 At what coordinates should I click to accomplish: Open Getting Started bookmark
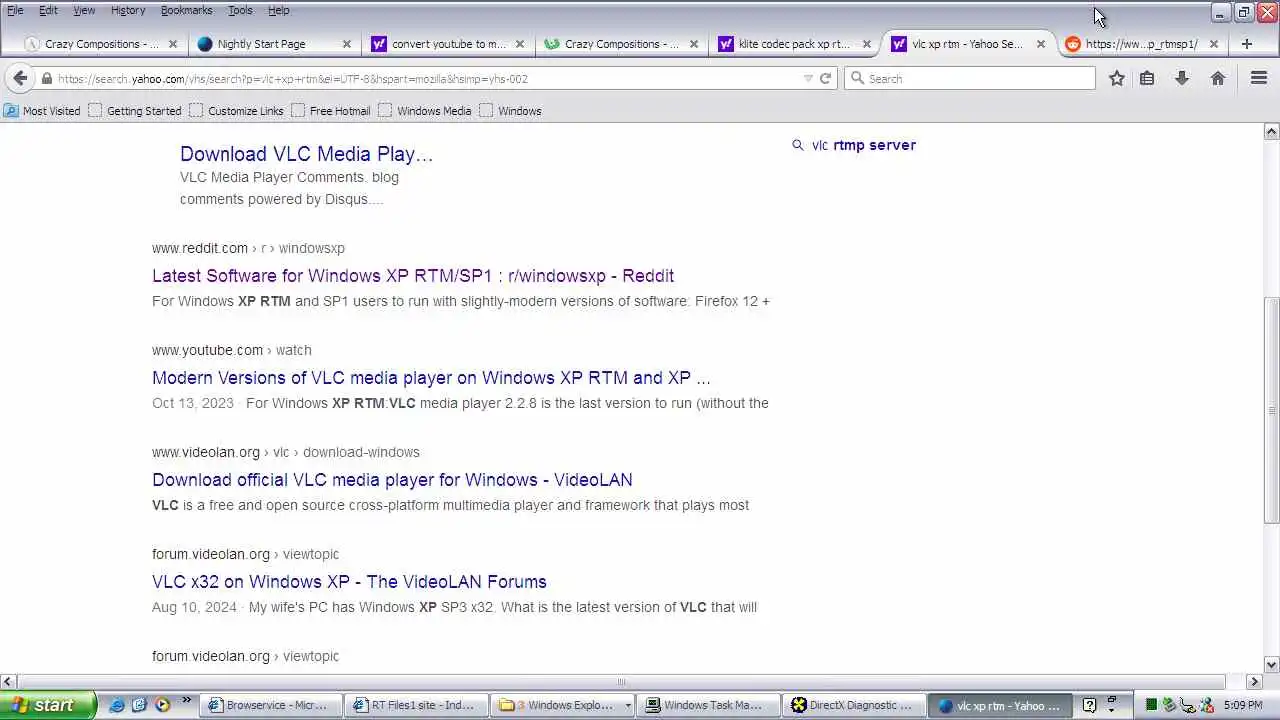(x=135, y=111)
